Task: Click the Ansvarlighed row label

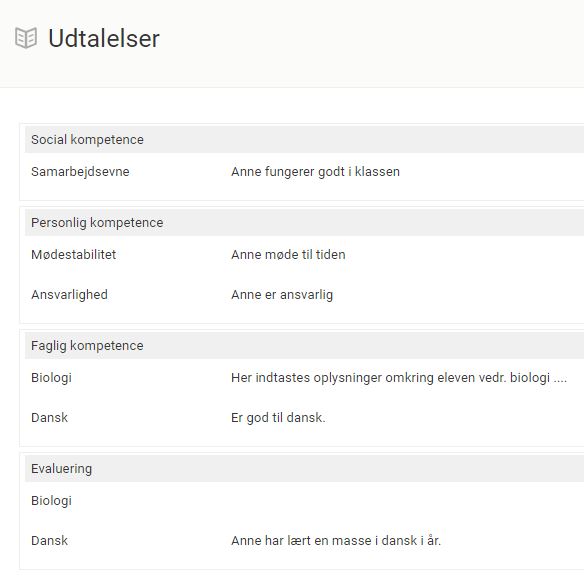Action: 69,295
